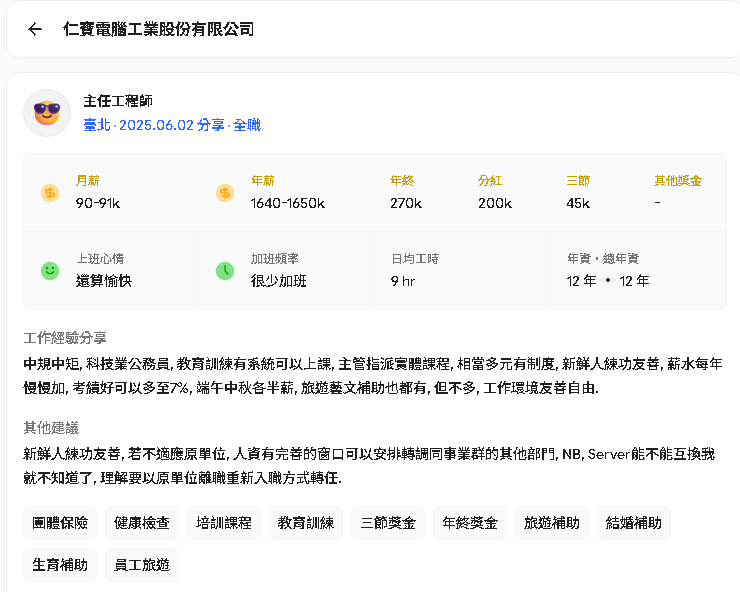Click the 年資・總年資 label
Image resolution: width=740 pixels, height=592 pixels.
click(x=603, y=259)
